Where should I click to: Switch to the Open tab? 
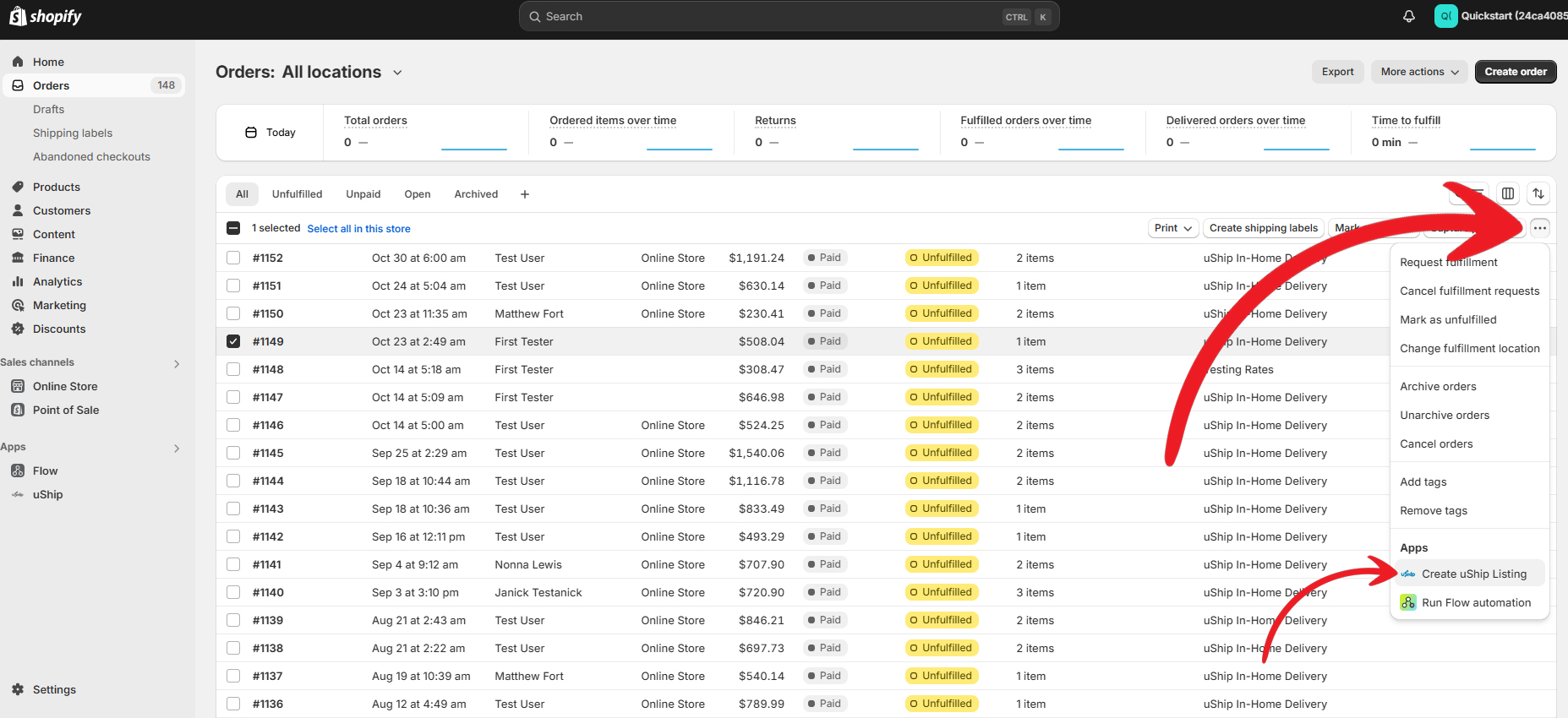(418, 194)
